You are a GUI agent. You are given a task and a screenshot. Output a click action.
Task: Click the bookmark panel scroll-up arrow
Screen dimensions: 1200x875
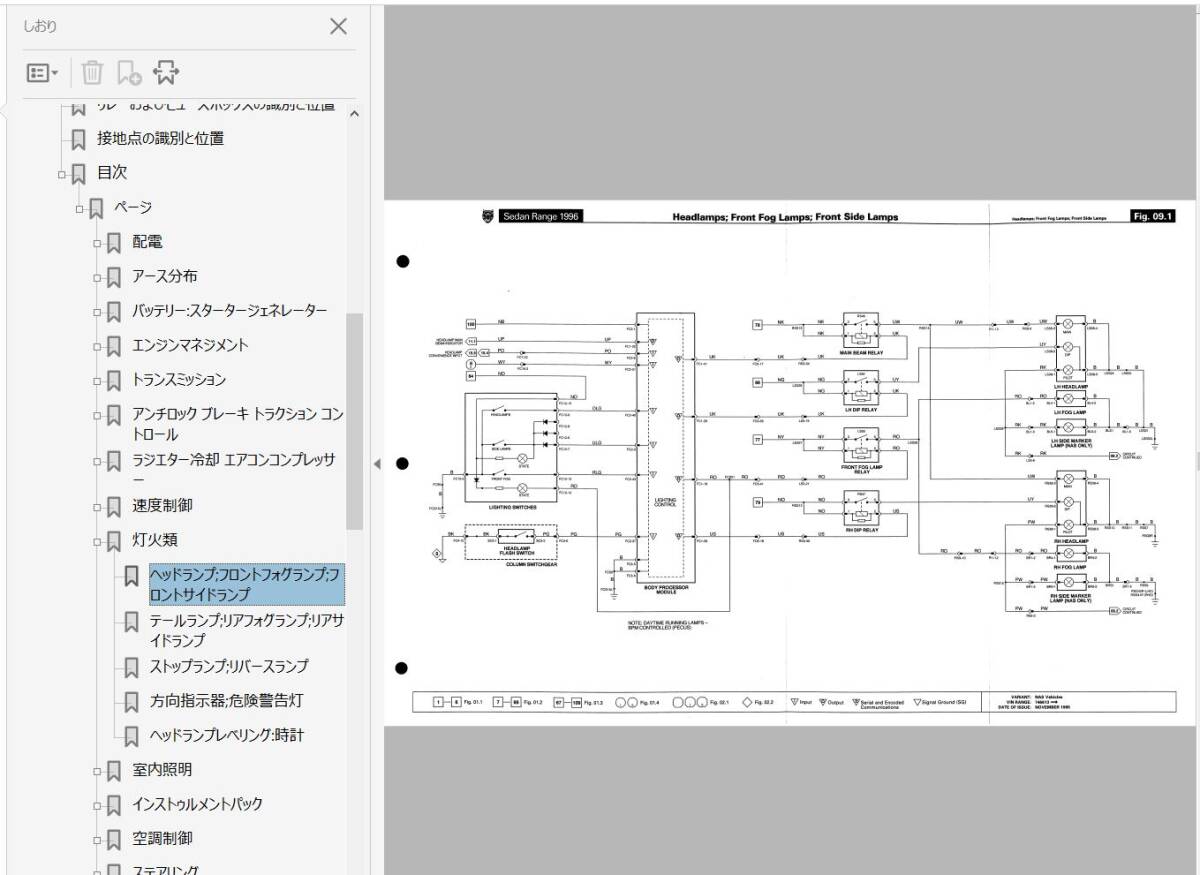point(354,114)
